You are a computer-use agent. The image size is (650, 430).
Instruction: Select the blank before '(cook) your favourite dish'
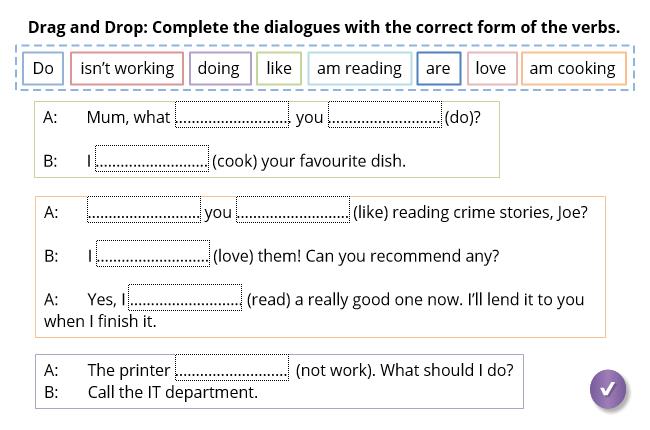point(152,158)
